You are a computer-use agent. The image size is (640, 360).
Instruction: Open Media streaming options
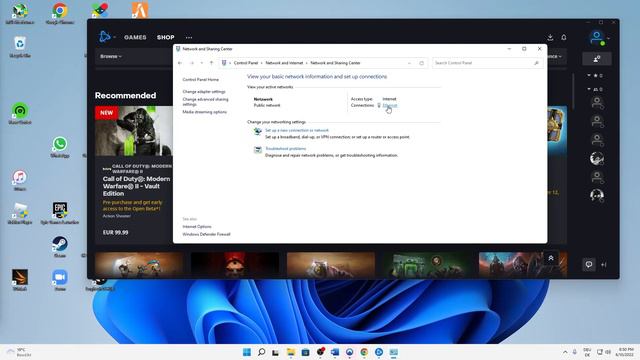[x=204, y=112]
